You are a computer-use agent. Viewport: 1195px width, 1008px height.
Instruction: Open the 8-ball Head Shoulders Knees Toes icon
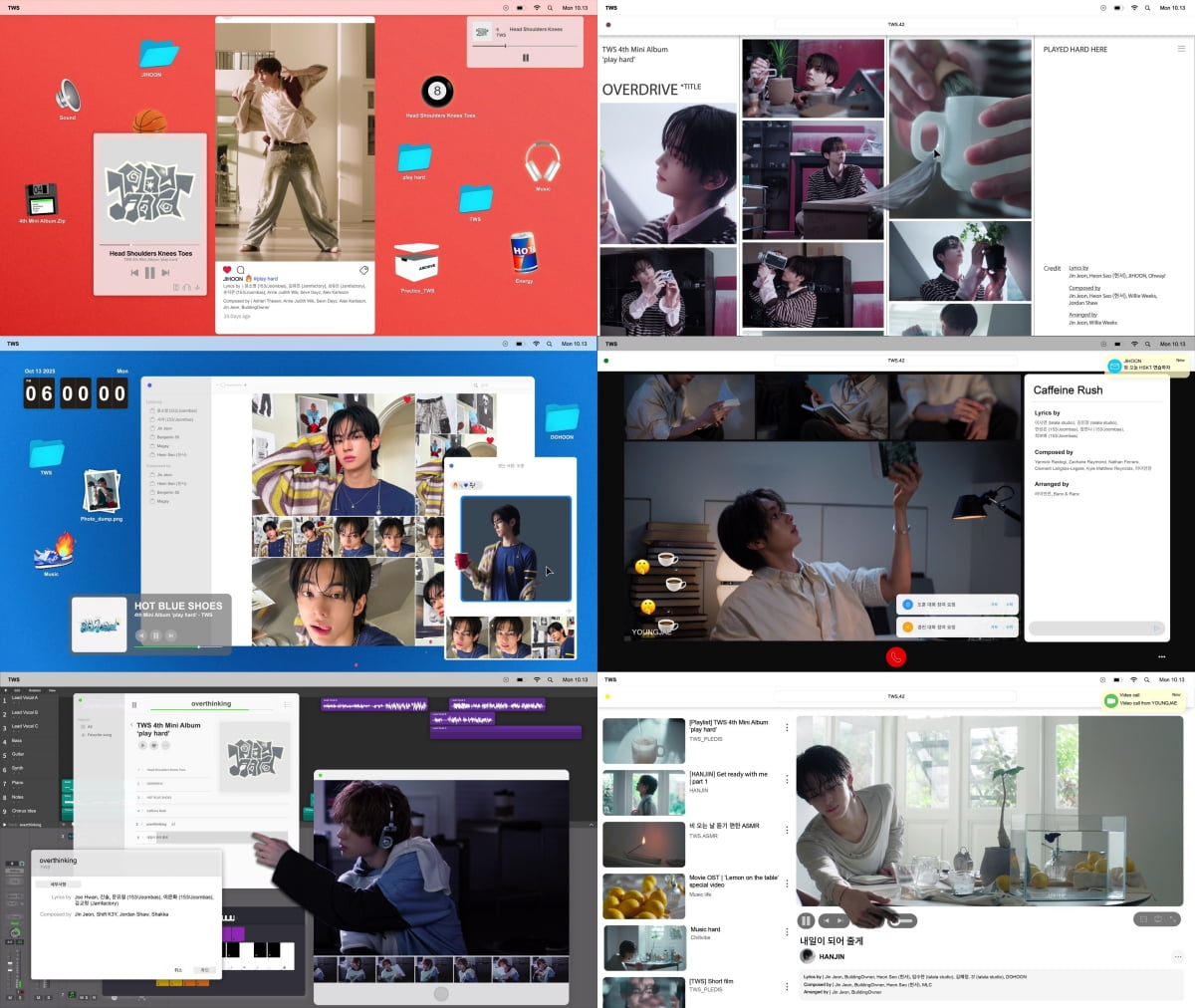click(x=436, y=93)
